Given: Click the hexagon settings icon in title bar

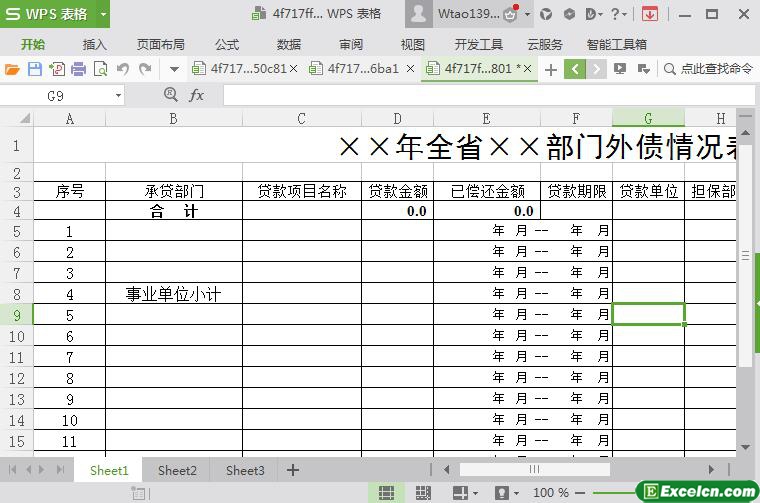Looking at the screenshot, I should pyautogui.click(x=570, y=14).
